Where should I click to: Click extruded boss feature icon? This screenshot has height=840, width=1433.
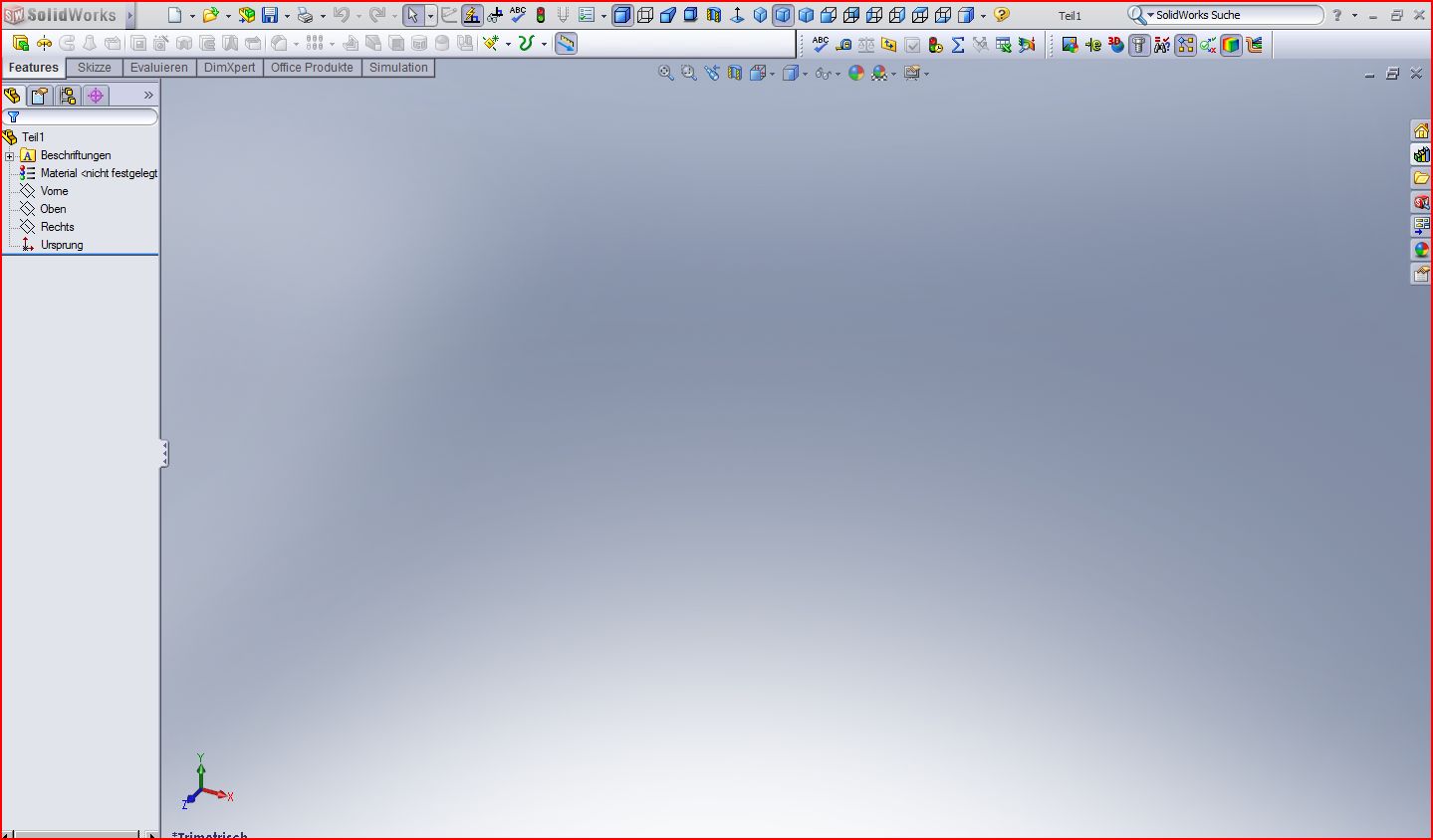point(21,43)
